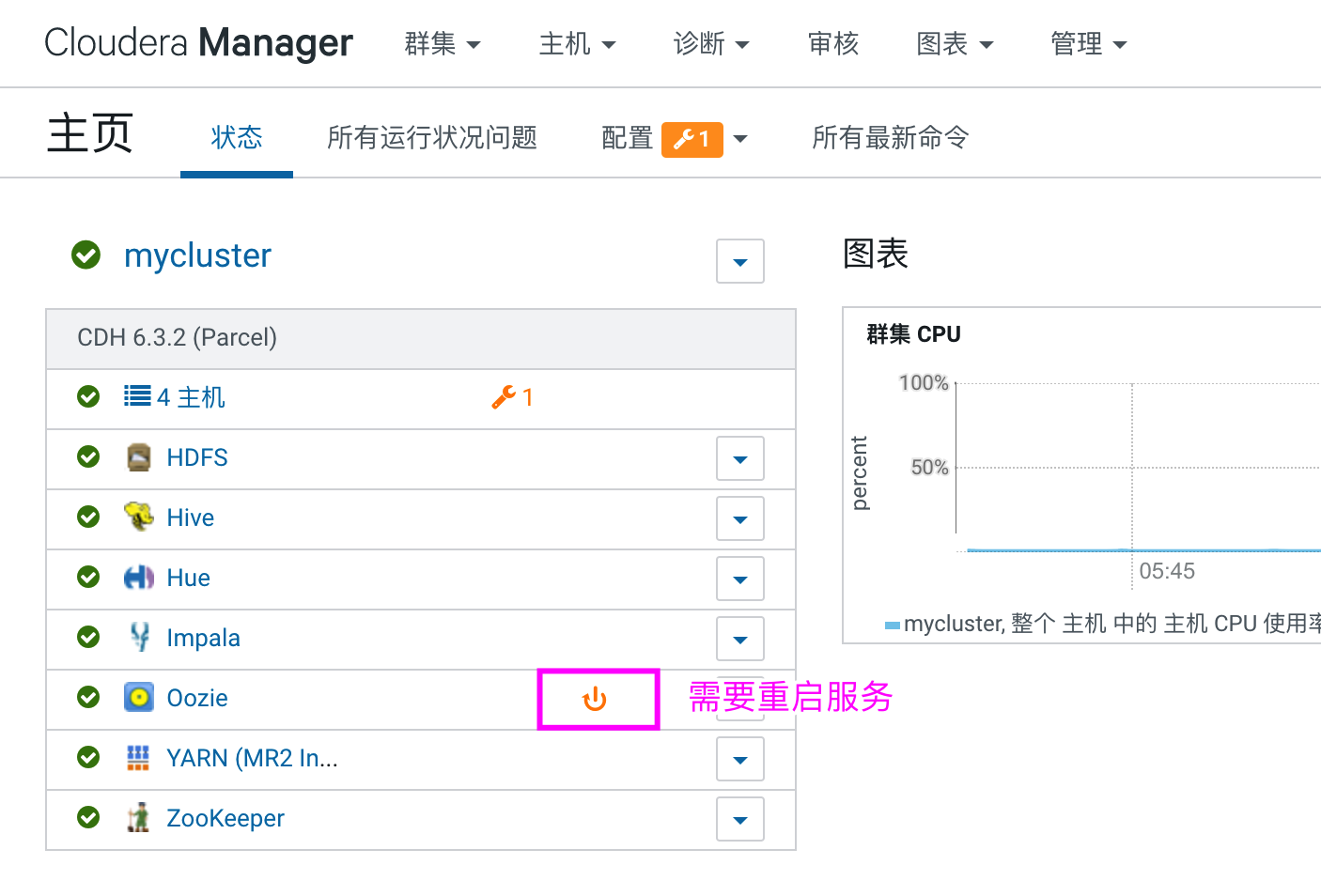Click the Hue service icon
Image resolution: width=1321 pixels, height=896 pixels.
coord(139,578)
